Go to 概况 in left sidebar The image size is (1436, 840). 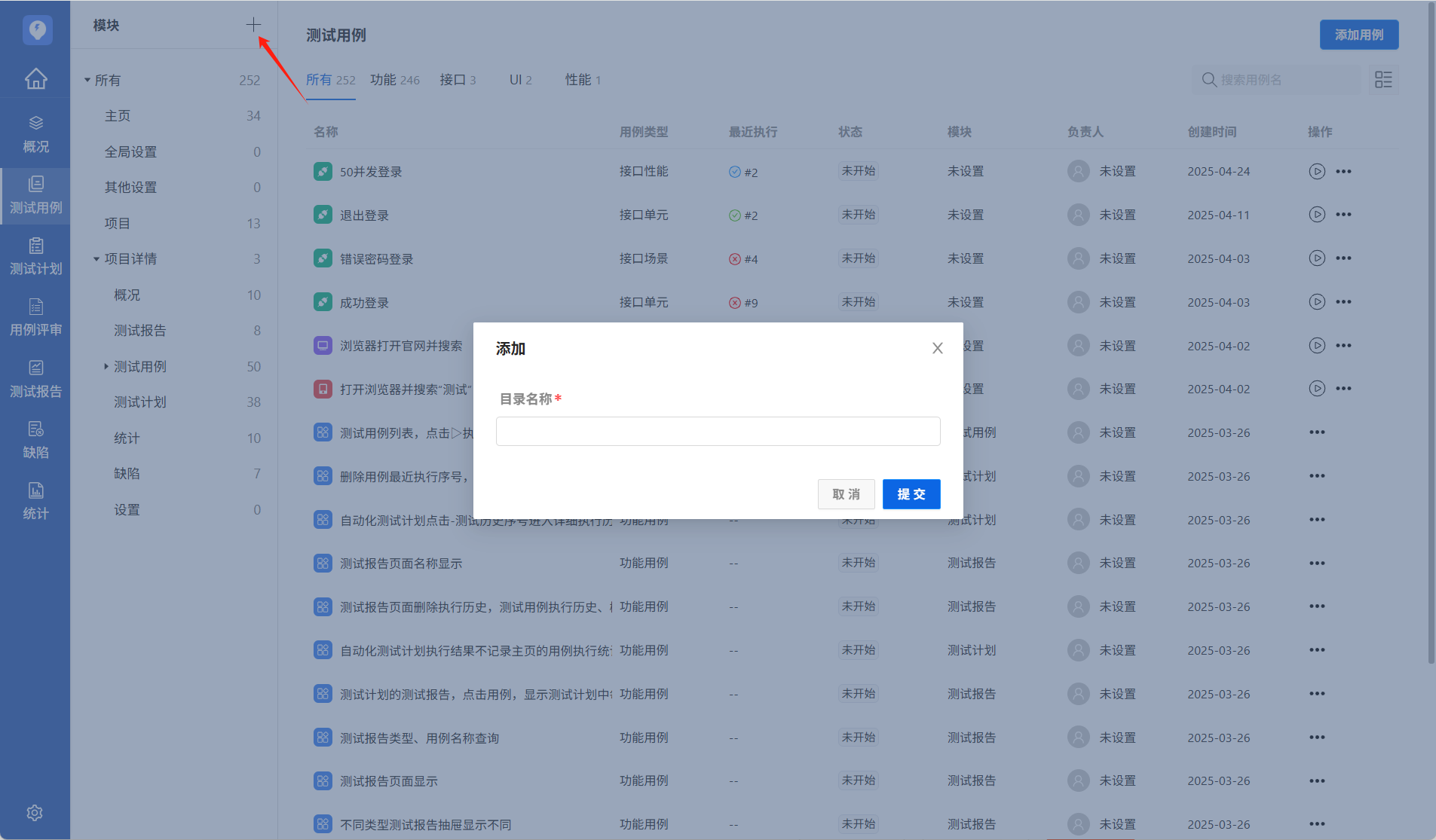(35, 134)
